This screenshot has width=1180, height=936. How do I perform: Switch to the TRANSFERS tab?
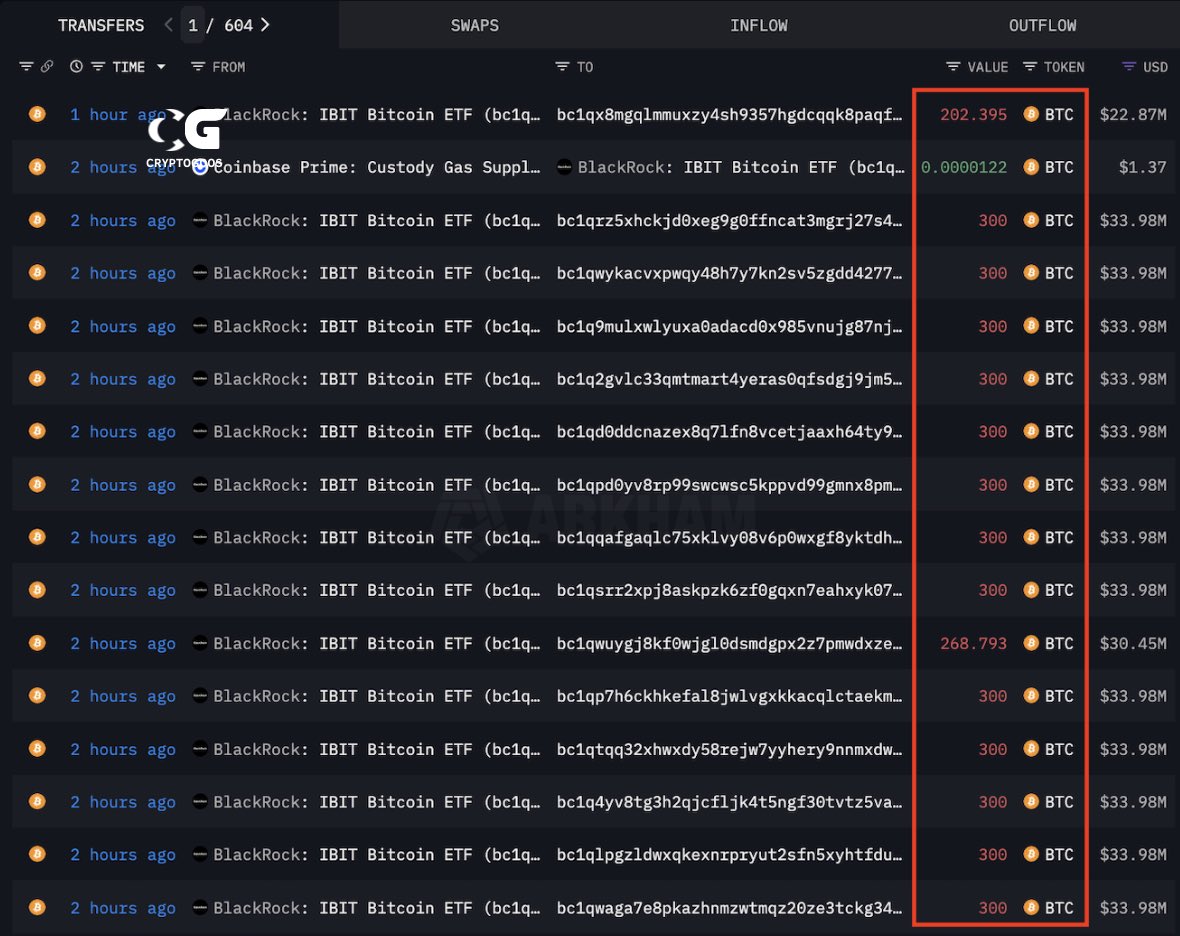pos(101,25)
